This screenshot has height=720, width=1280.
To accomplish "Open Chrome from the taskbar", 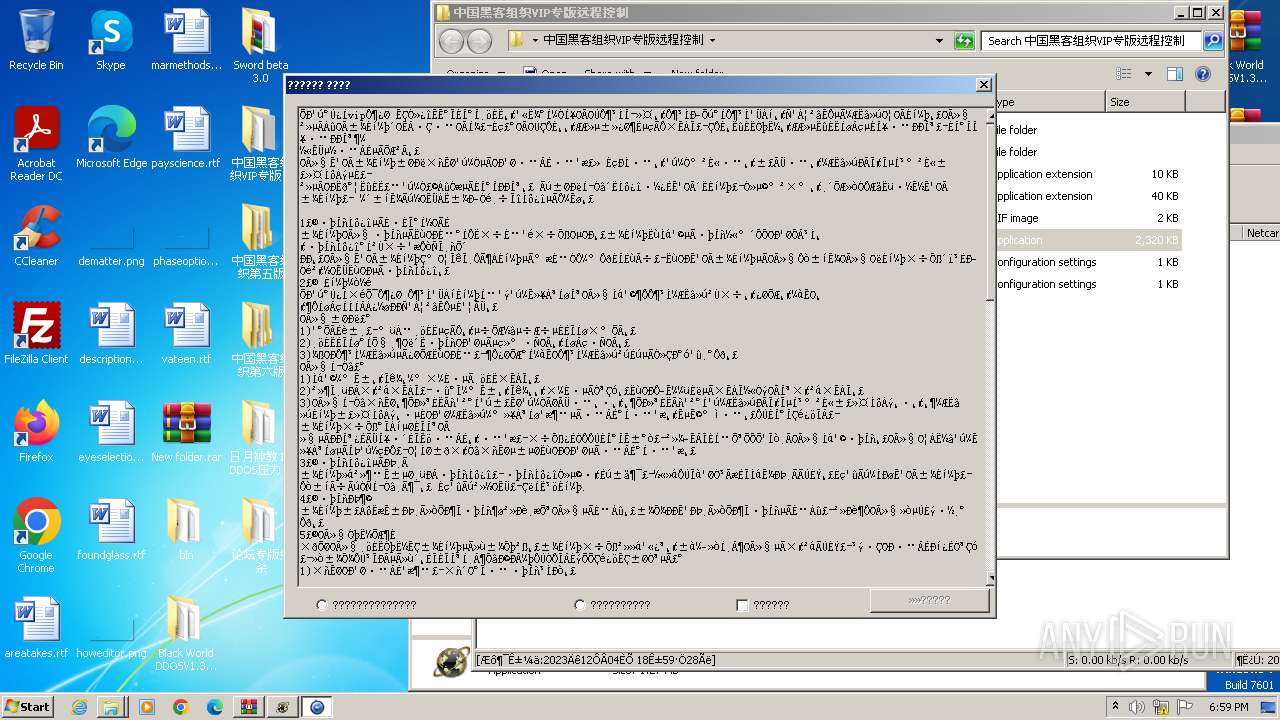I will pyautogui.click(x=180, y=707).
